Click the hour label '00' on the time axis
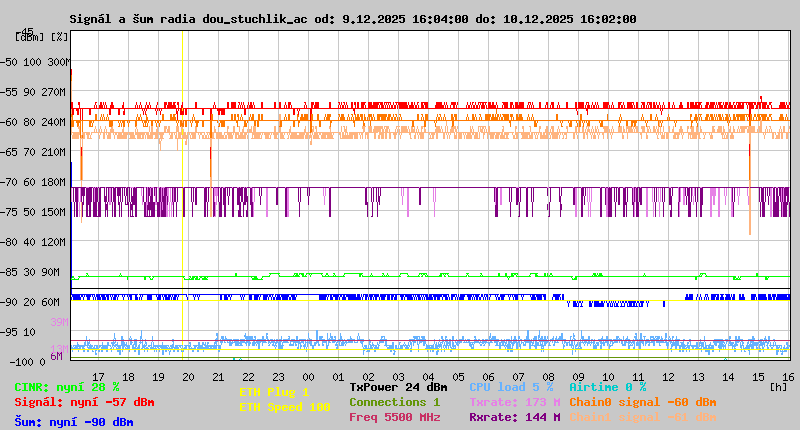 308,377
